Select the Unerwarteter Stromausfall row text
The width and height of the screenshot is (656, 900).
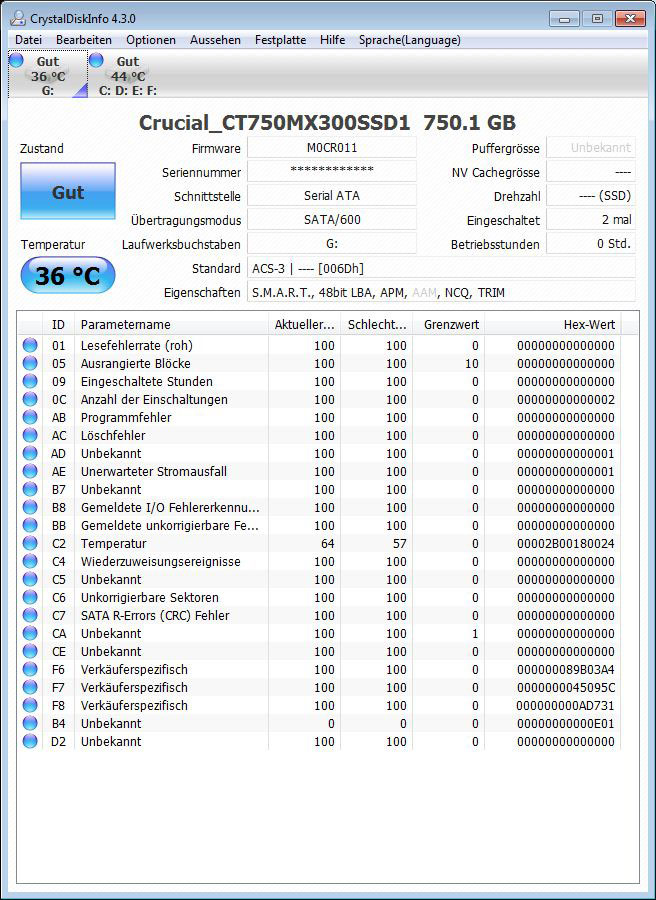coord(154,471)
